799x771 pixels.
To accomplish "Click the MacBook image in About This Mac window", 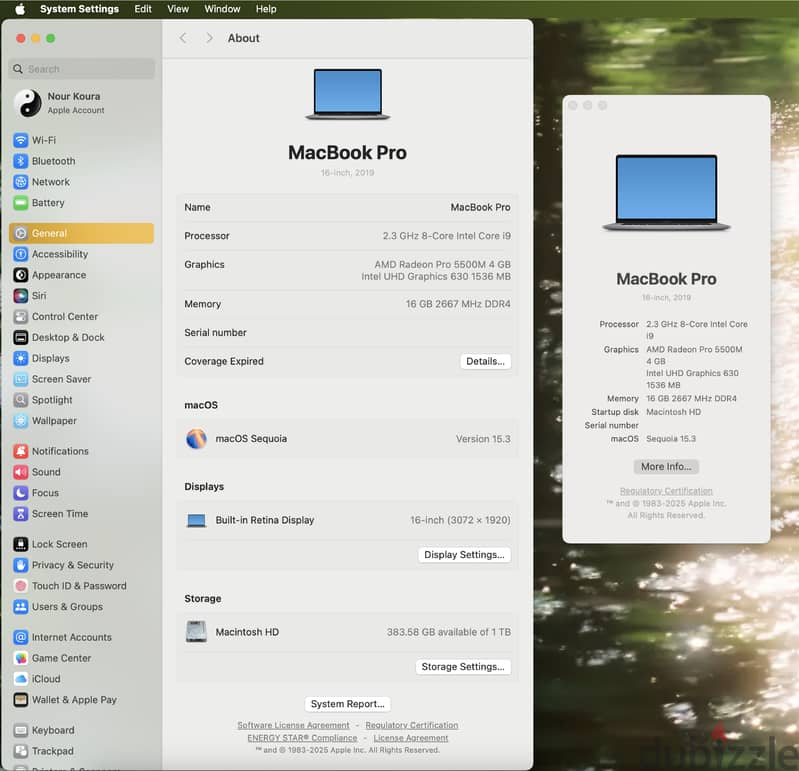I will [666, 193].
